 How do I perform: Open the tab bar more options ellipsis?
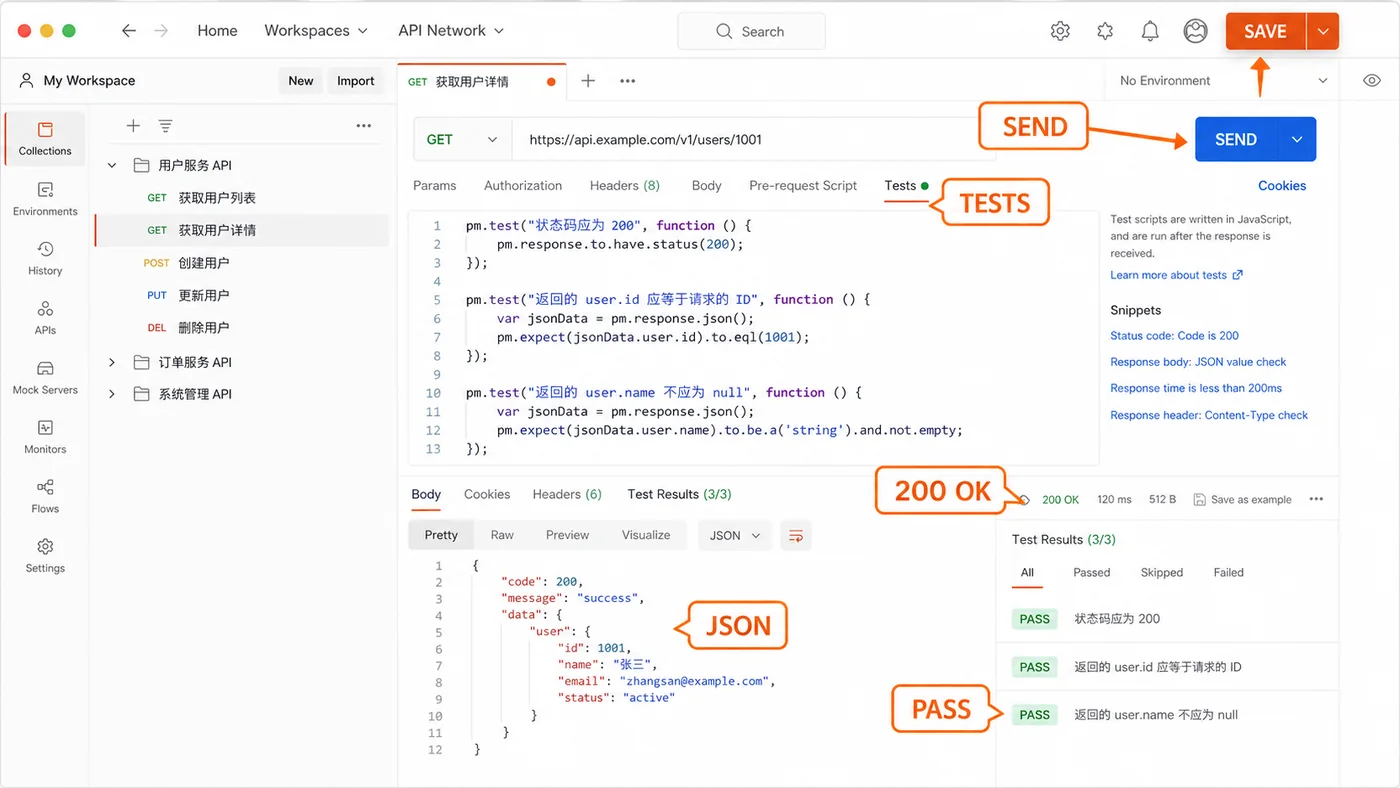(x=627, y=81)
